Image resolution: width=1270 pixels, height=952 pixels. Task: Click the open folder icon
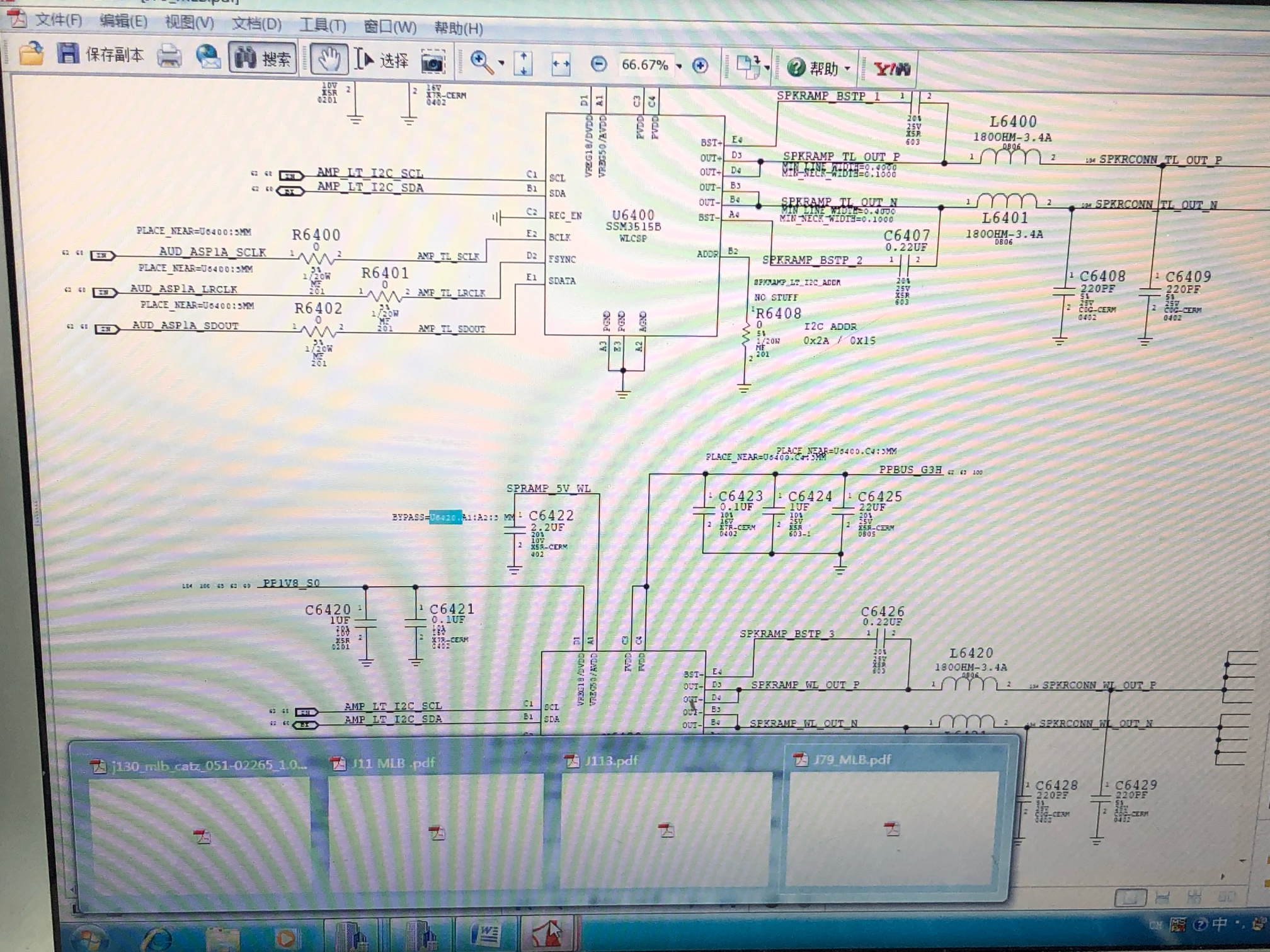pyautogui.click(x=30, y=55)
